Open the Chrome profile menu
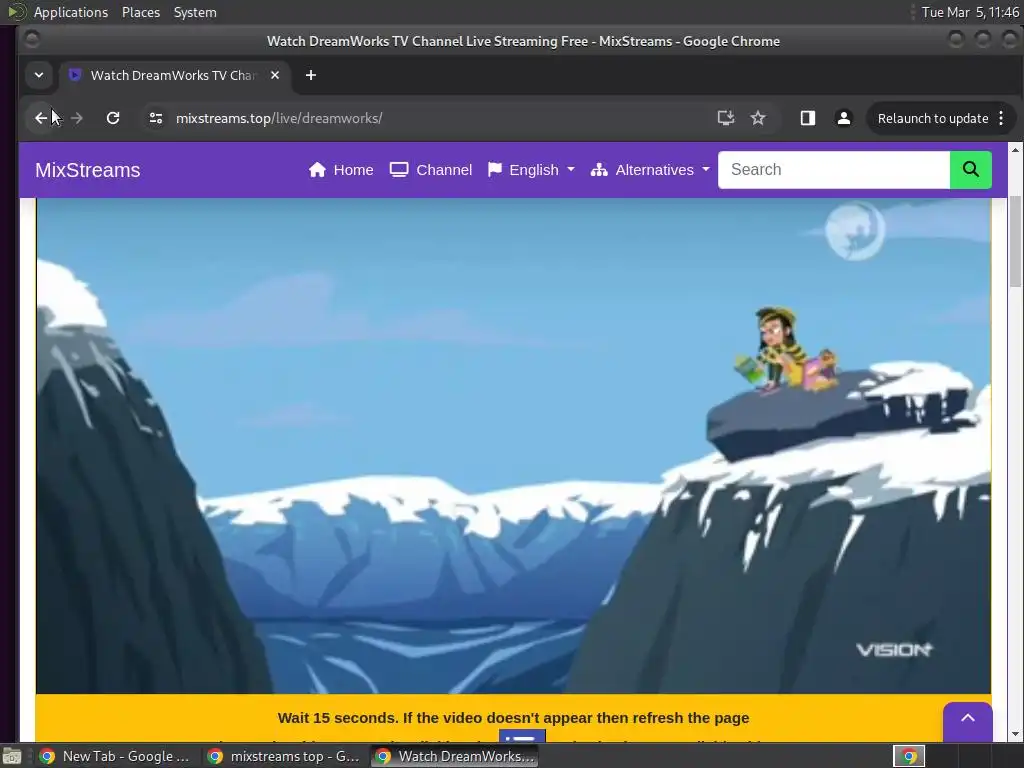The height and width of the screenshot is (768, 1024). tap(843, 118)
